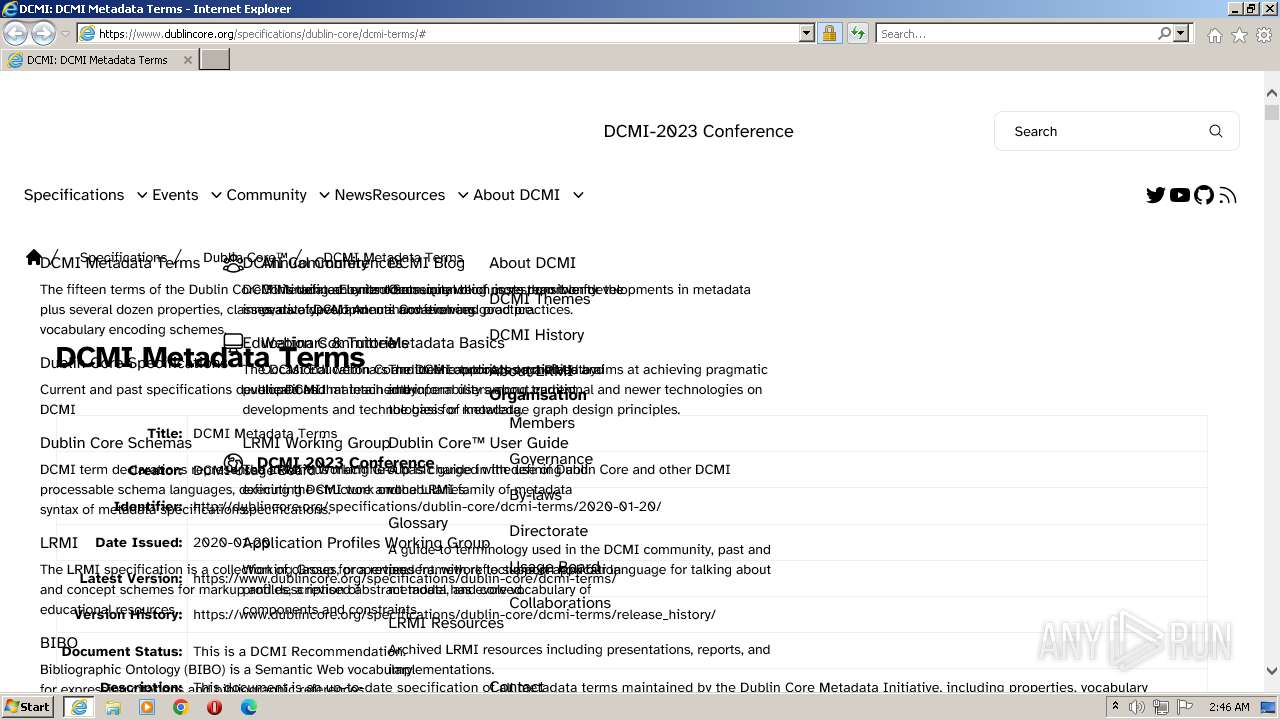Open DCMI-2023 Conference header link
The height and width of the screenshot is (720, 1280).
[x=698, y=131]
